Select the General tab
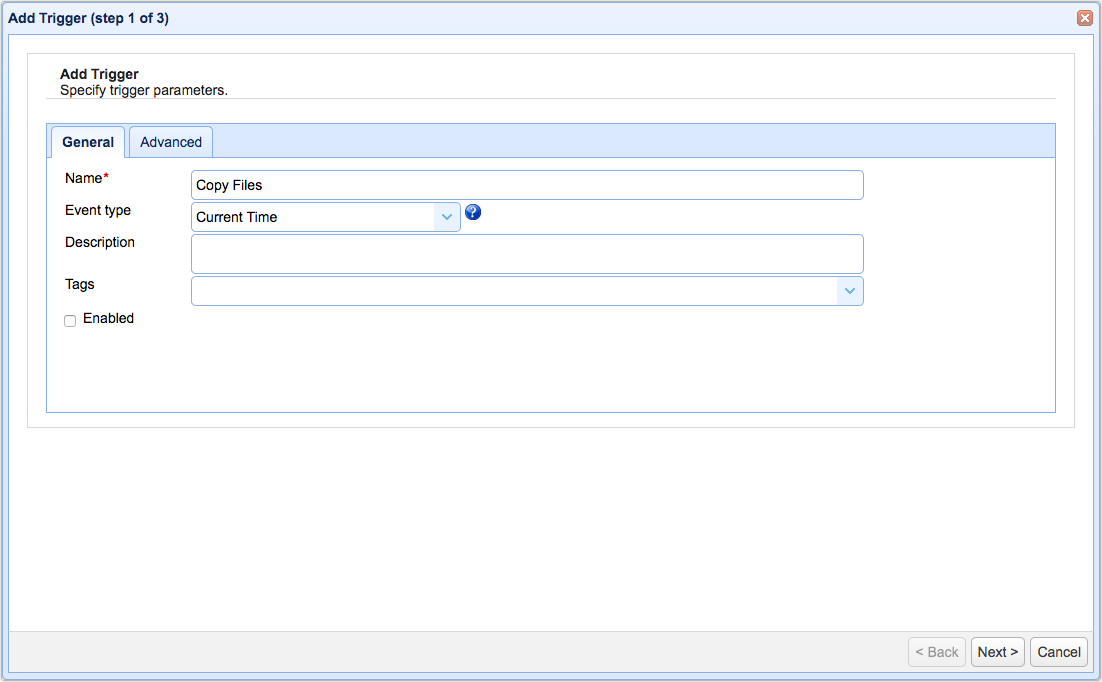This screenshot has width=1102, height=682. [x=88, y=142]
